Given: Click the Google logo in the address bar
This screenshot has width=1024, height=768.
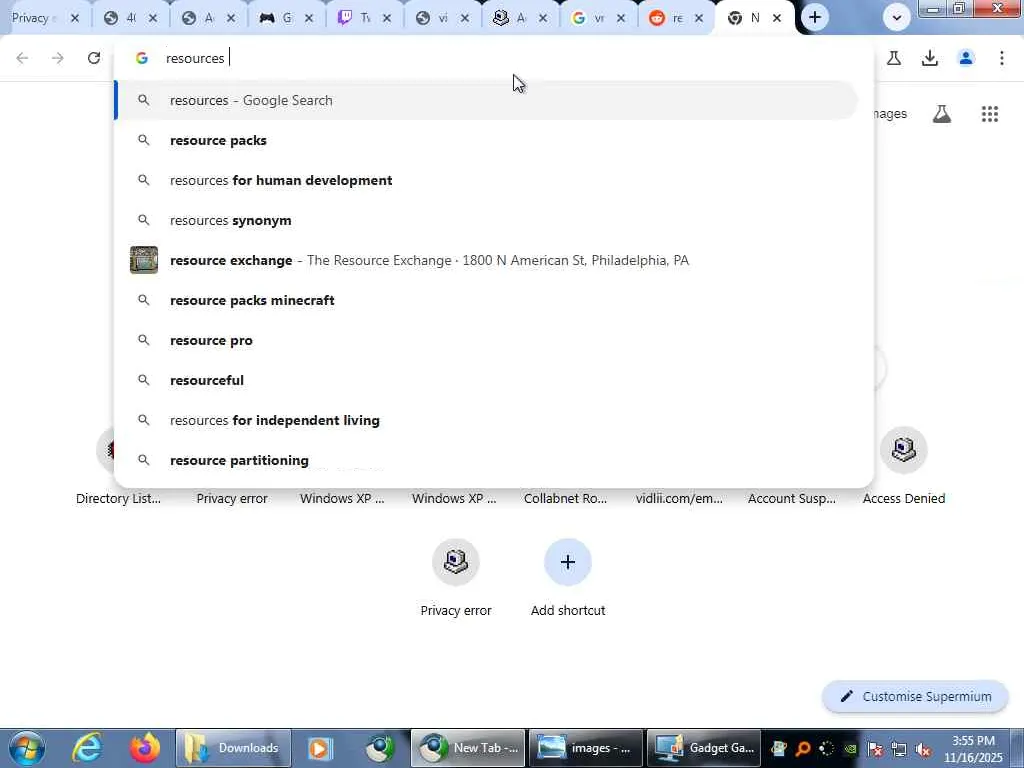Looking at the screenshot, I should [142, 58].
